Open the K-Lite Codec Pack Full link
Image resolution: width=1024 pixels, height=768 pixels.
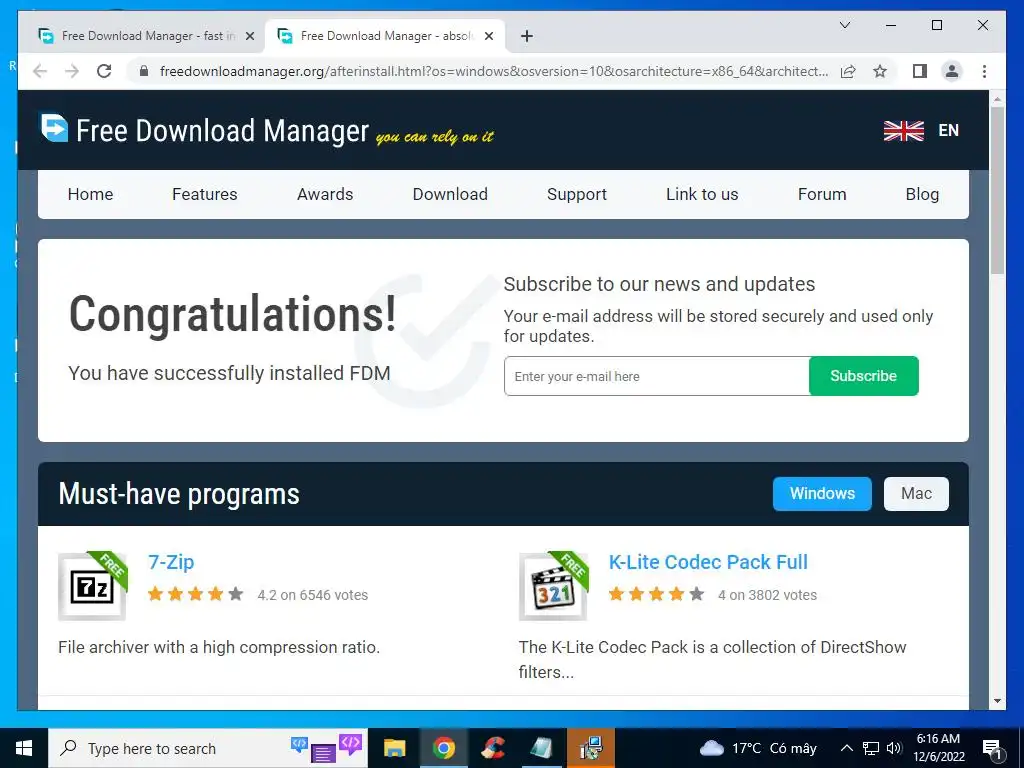click(708, 562)
